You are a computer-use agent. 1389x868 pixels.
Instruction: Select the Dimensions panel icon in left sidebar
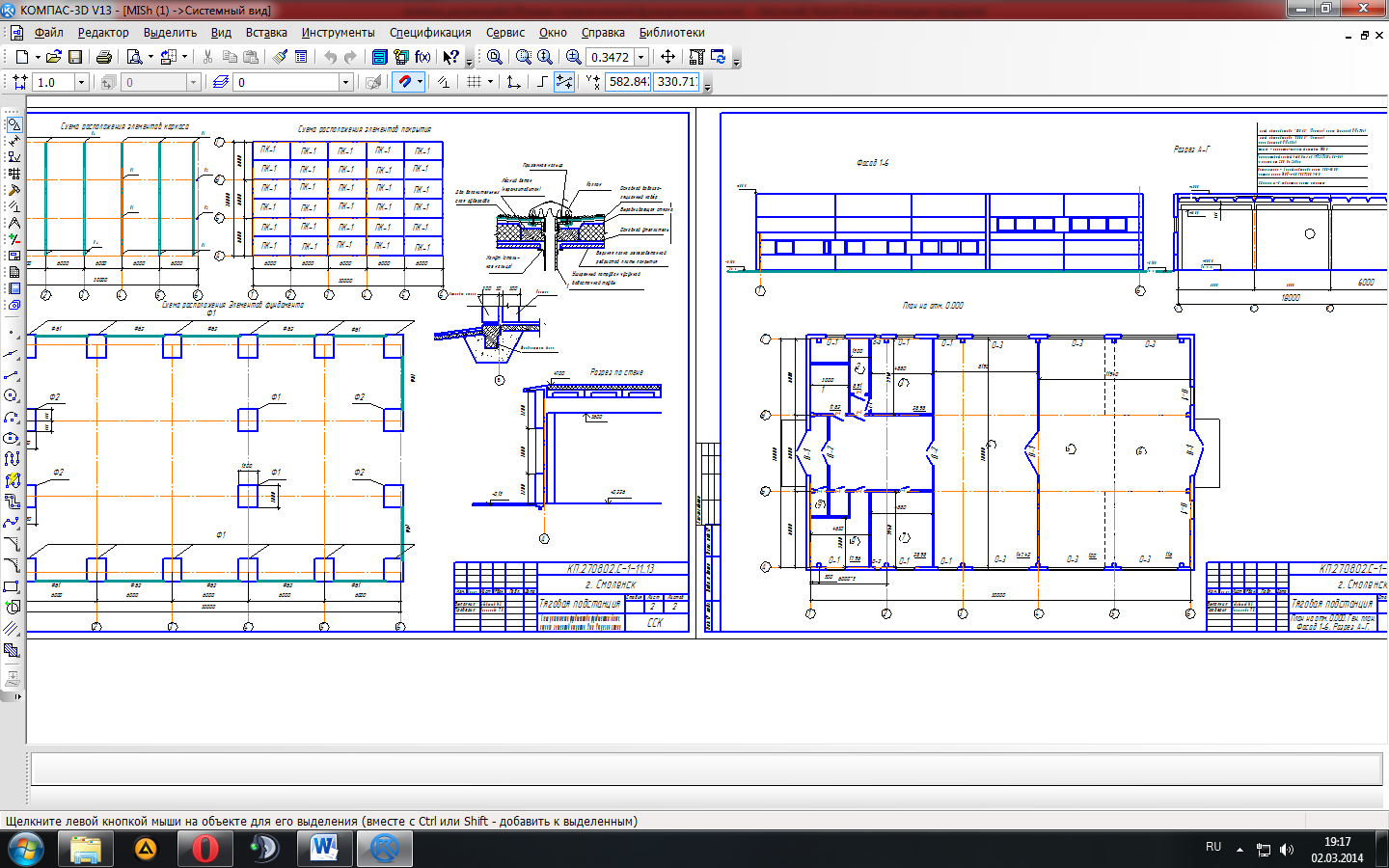click(x=14, y=141)
